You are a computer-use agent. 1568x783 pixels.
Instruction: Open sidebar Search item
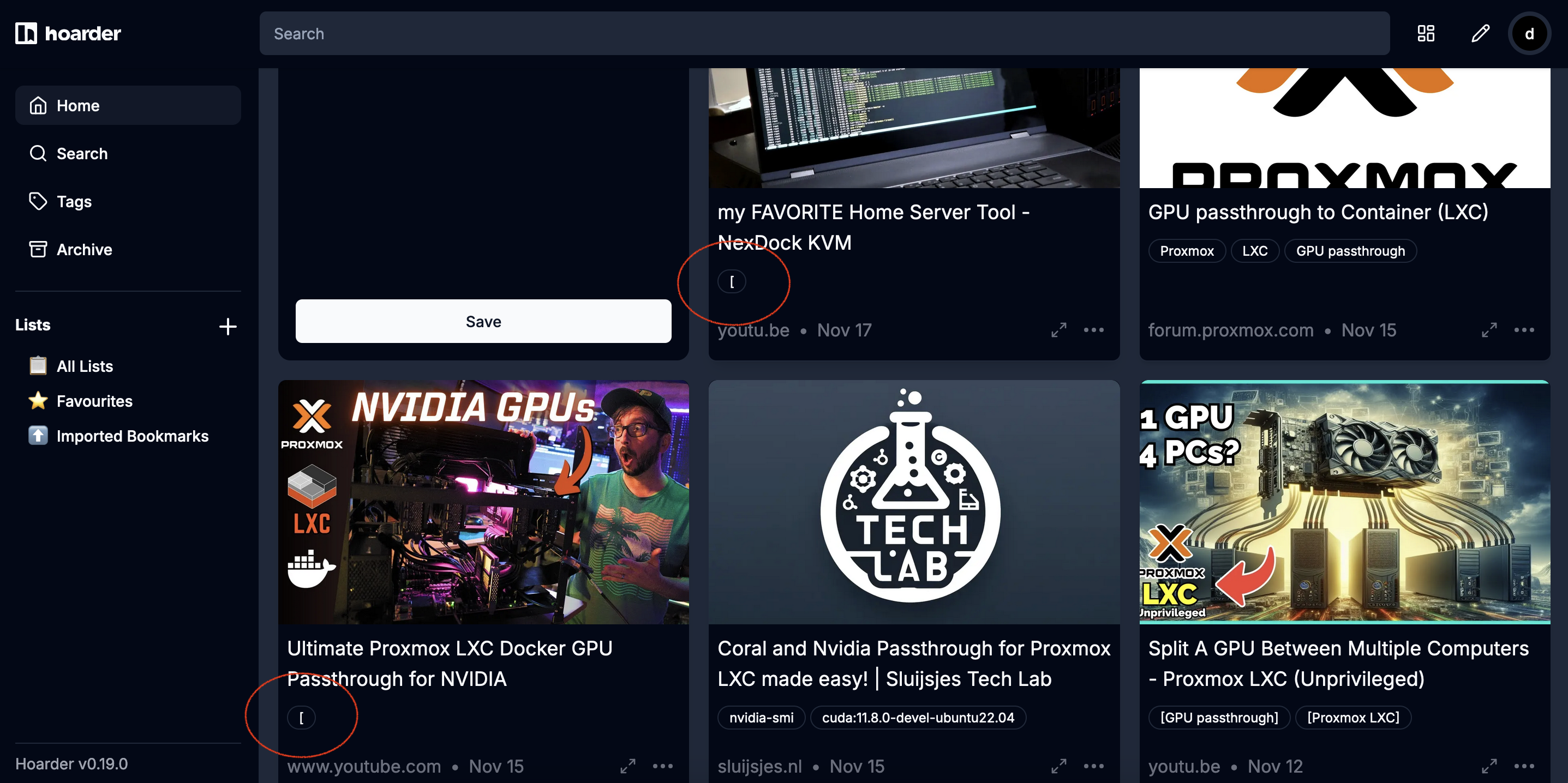82,153
